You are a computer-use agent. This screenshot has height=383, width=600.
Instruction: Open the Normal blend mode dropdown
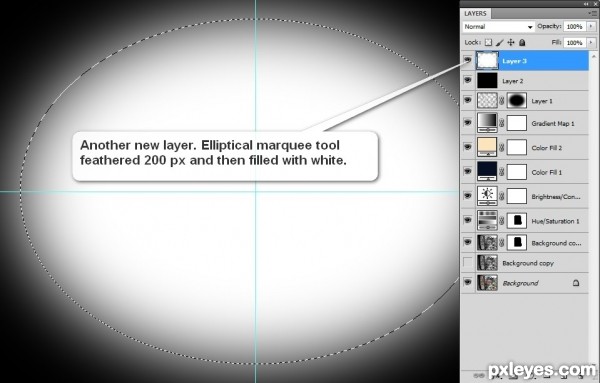tap(498, 27)
